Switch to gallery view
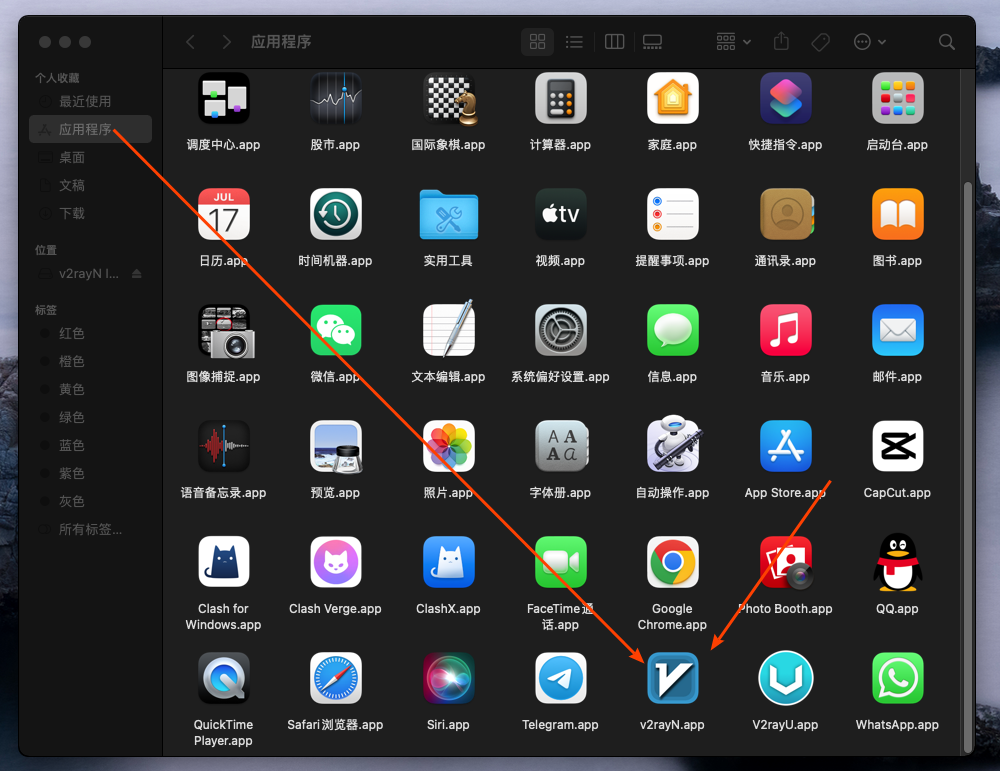This screenshot has width=1000, height=771. pyautogui.click(x=652, y=41)
